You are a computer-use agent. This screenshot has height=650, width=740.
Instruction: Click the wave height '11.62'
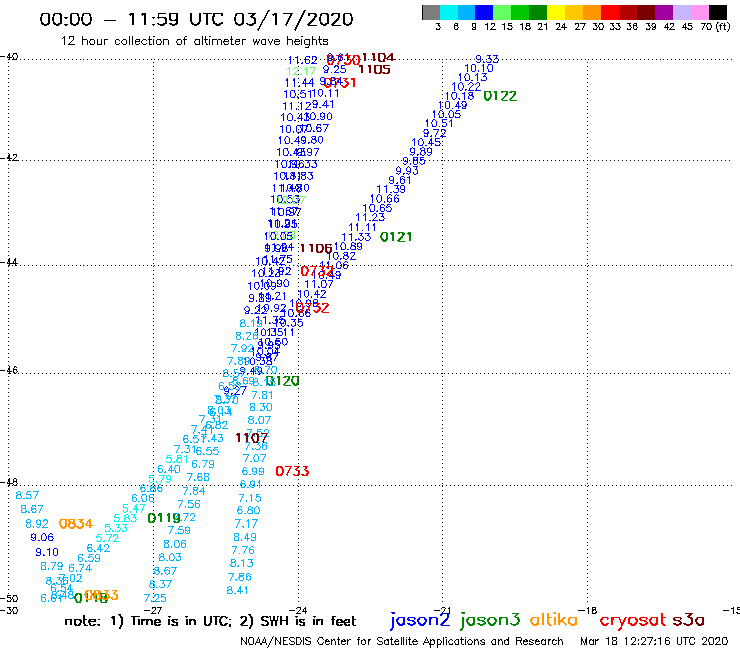(x=303, y=60)
